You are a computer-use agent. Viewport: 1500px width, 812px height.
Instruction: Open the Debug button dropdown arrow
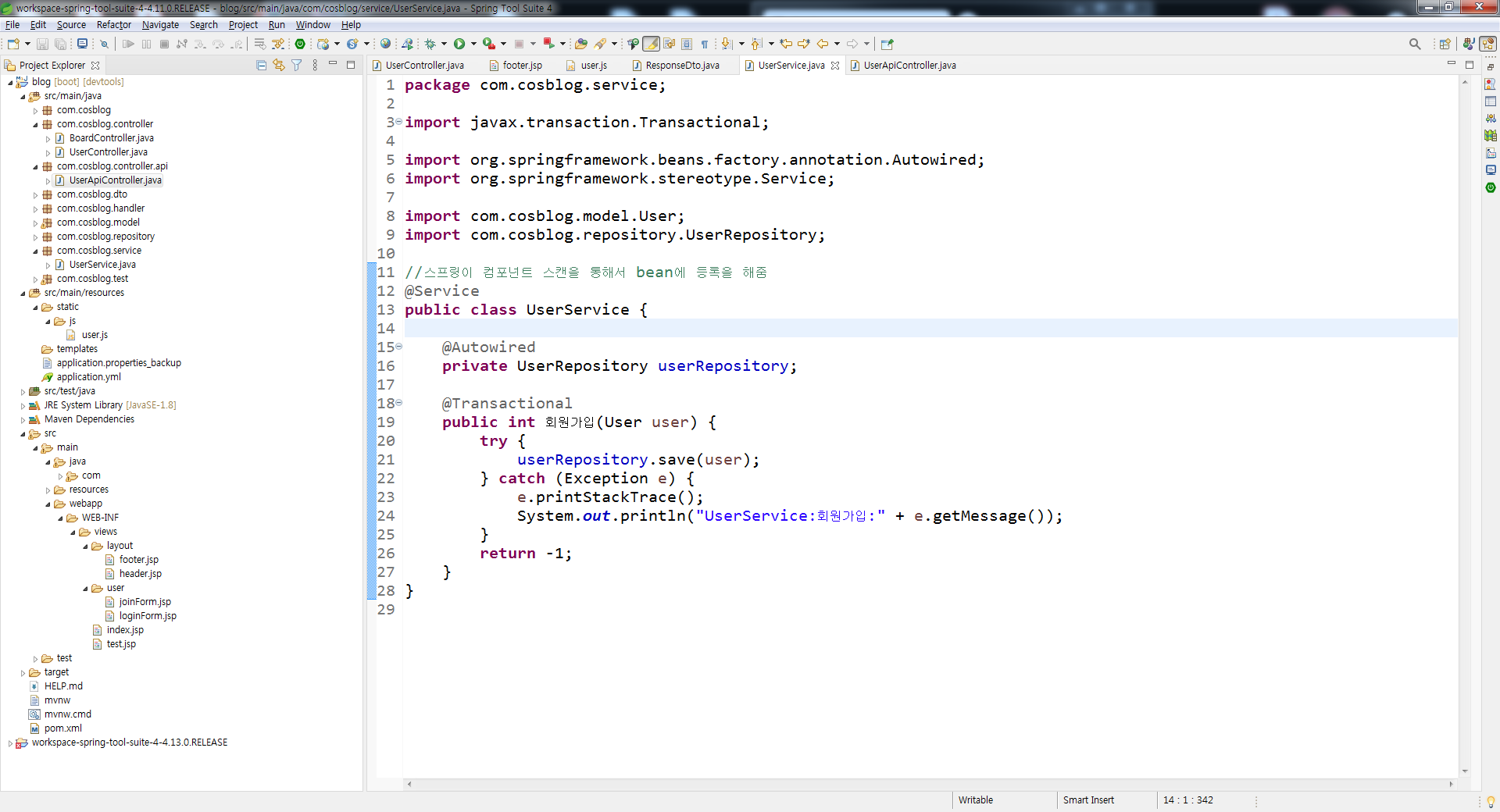click(x=444, y=44)
